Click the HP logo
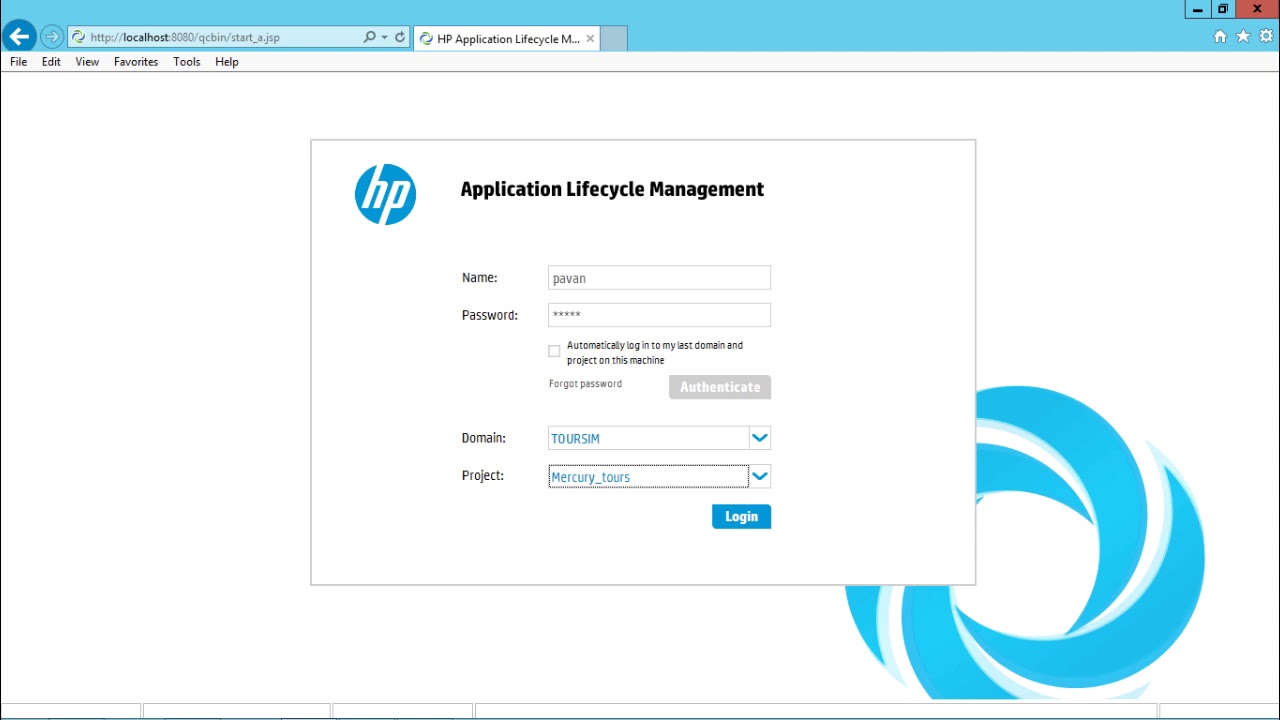 [x=385, y=194]
